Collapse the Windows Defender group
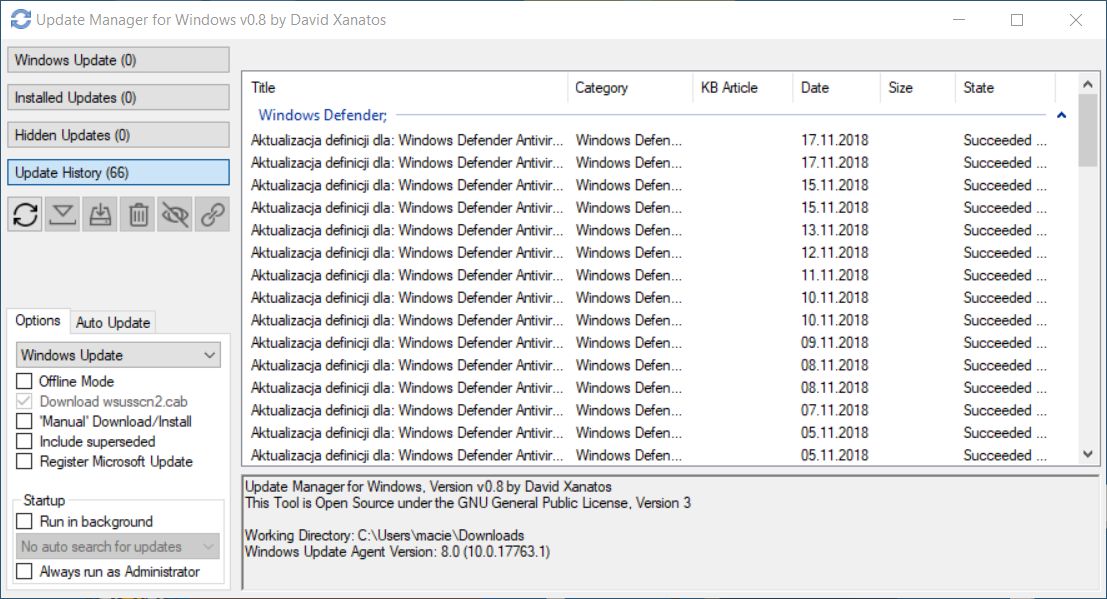 pos(1061,115)
